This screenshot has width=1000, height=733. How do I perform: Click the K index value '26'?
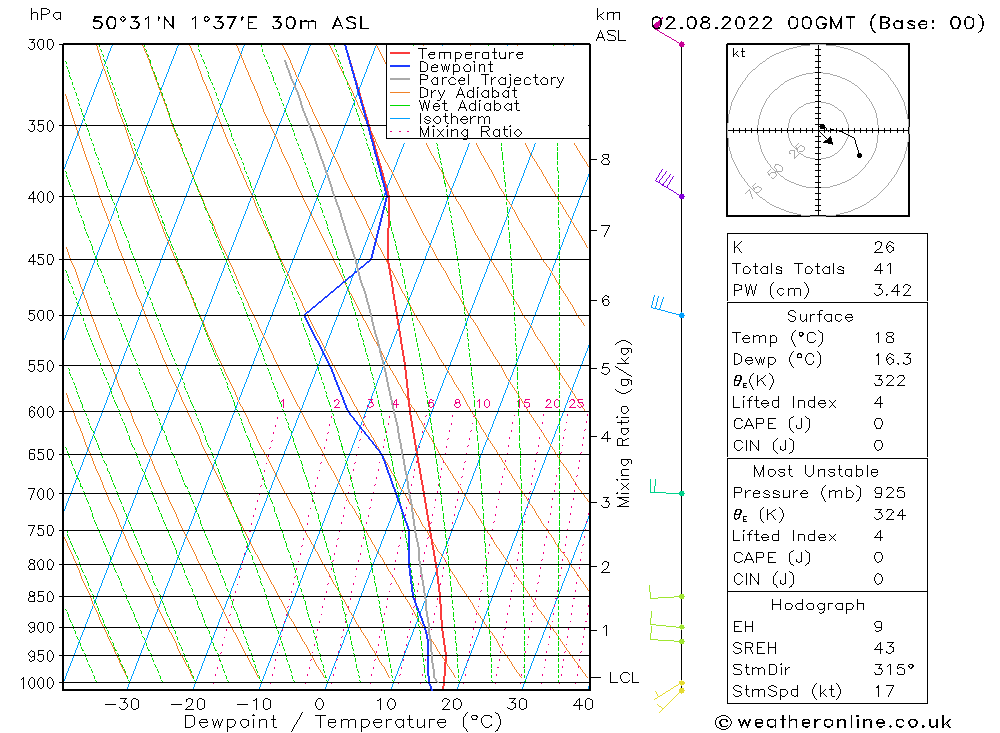(x=885, y=248)
